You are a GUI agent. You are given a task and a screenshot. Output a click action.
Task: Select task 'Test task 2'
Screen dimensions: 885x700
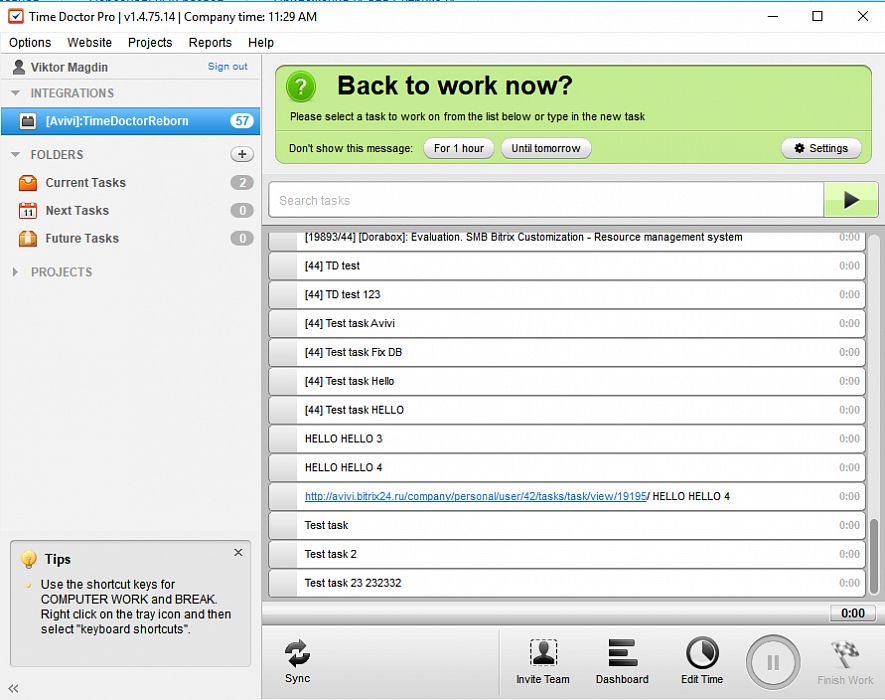567,554
